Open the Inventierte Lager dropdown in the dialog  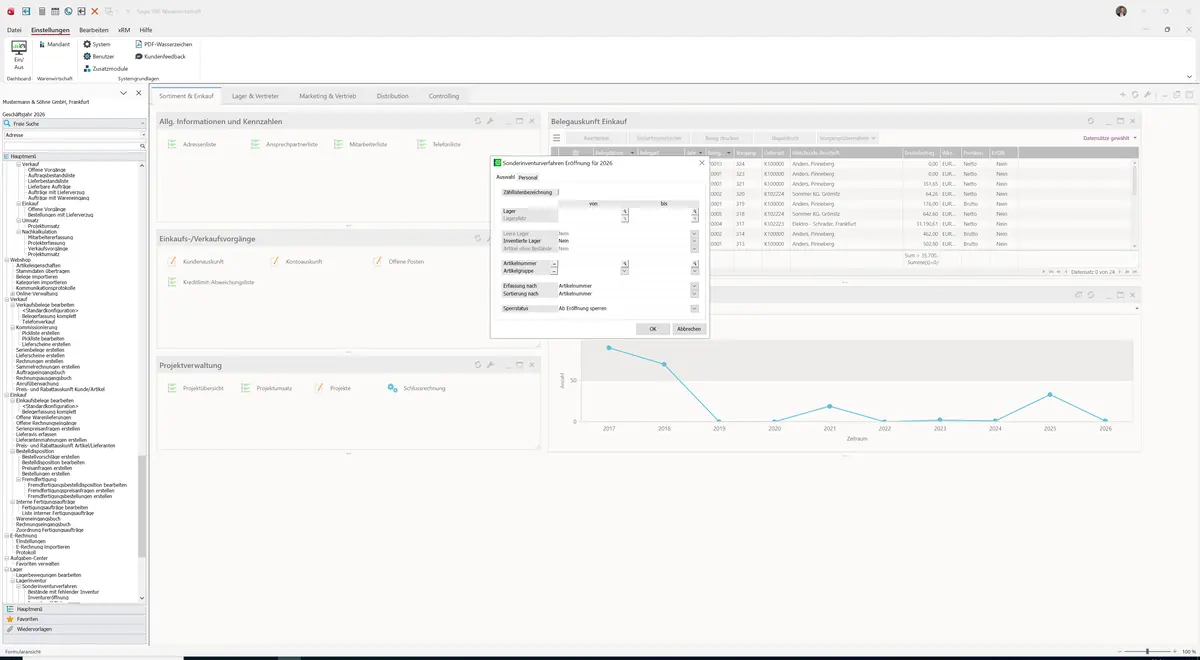694,241
